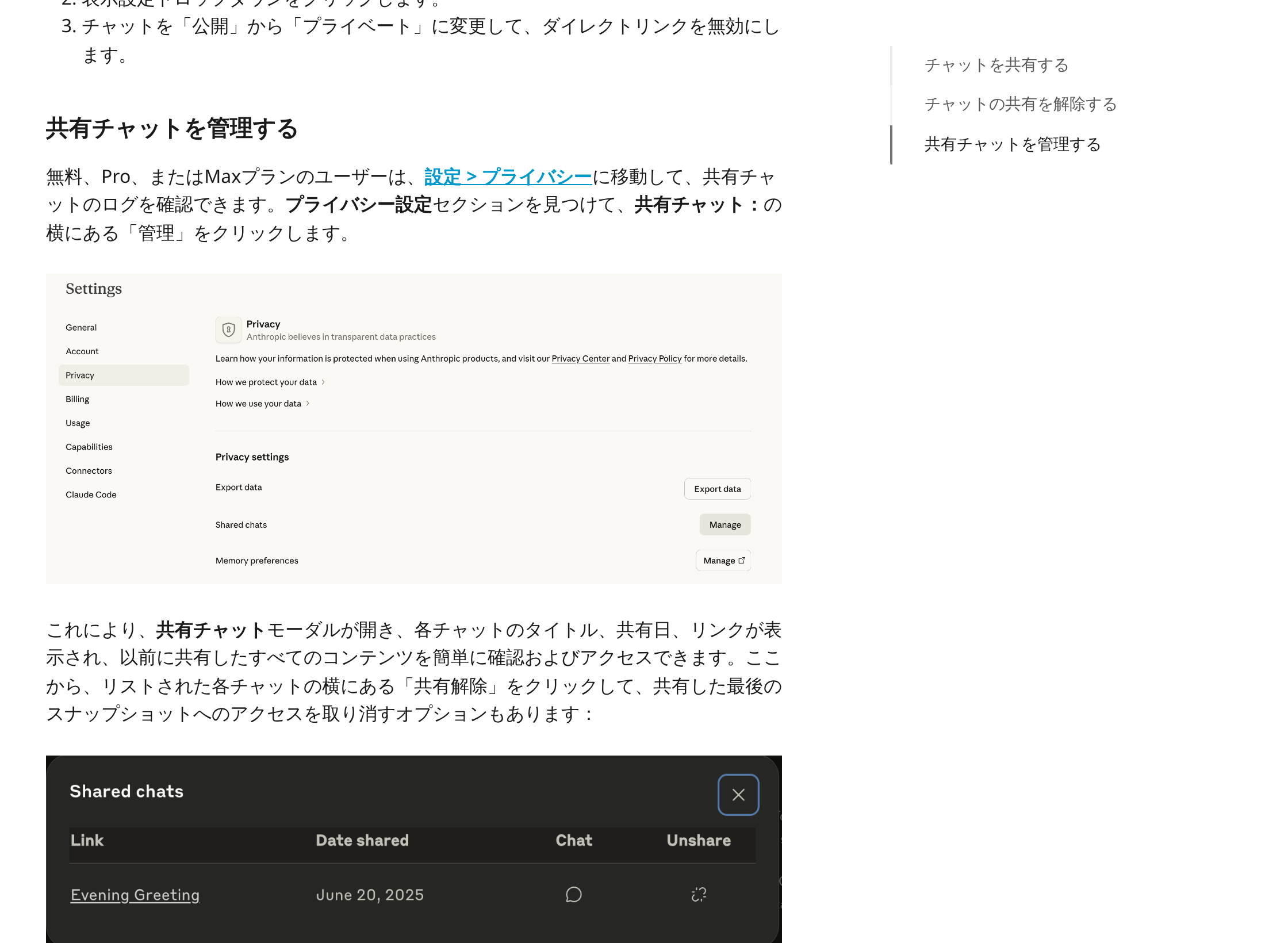Click the Unshare column header
The image size is (1288, 943).
pyautogui.click(x=699, y=841)
